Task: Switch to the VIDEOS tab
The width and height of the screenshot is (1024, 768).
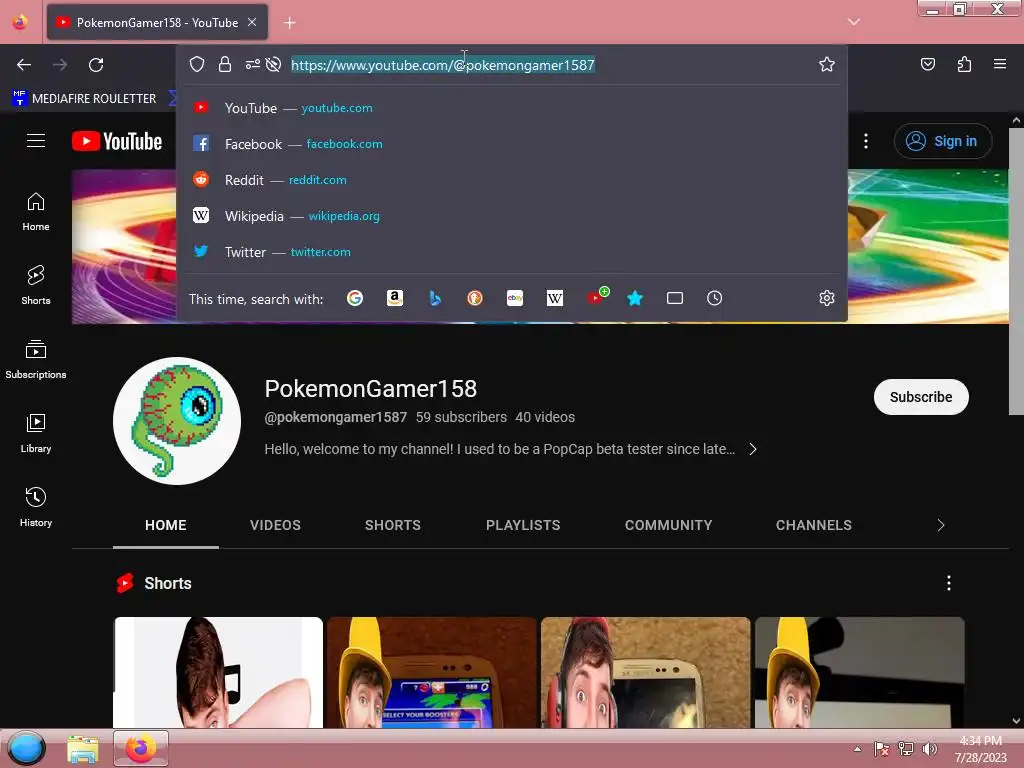Action: click(x=275, y=525)
